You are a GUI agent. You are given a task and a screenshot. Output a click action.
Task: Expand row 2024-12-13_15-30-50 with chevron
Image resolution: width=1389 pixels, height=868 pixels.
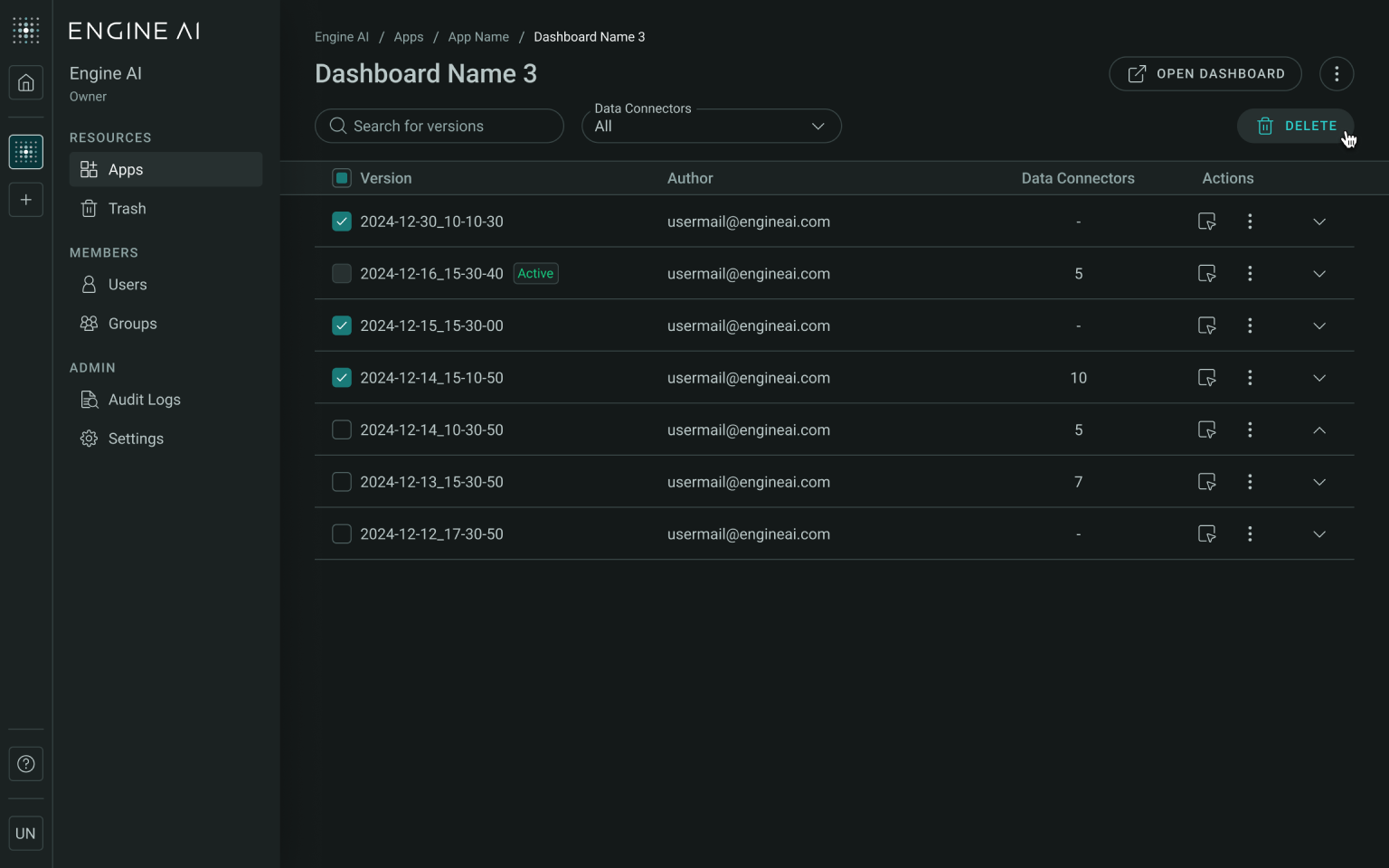pyautogui.click(x=1319, y=482)
